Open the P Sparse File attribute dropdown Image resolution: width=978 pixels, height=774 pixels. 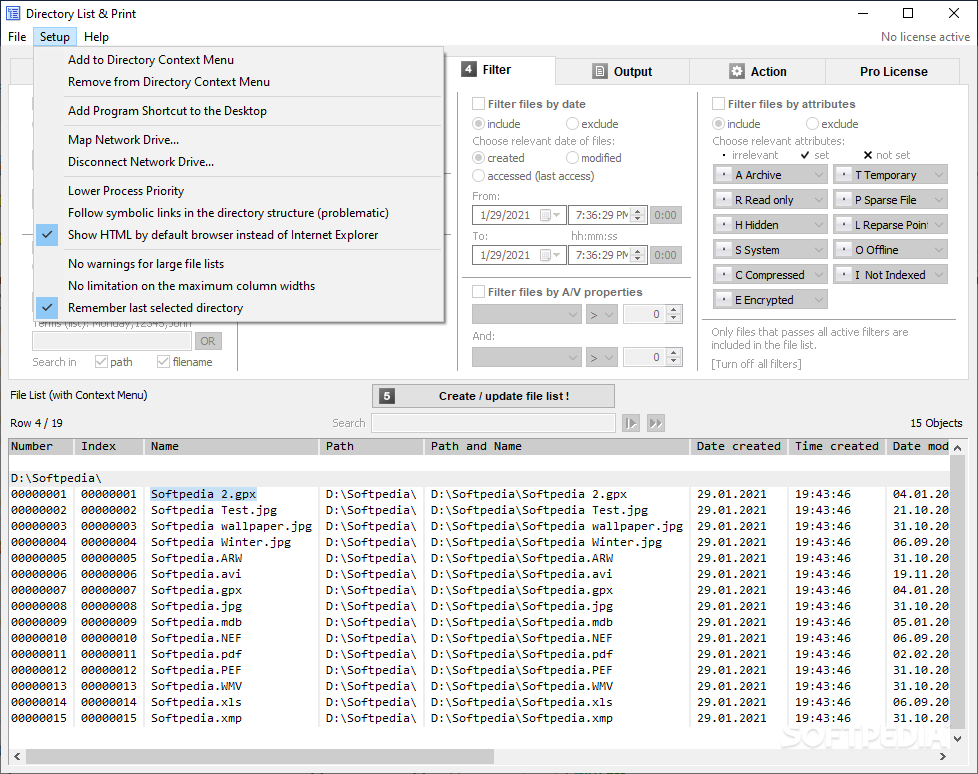pos(890,200)
